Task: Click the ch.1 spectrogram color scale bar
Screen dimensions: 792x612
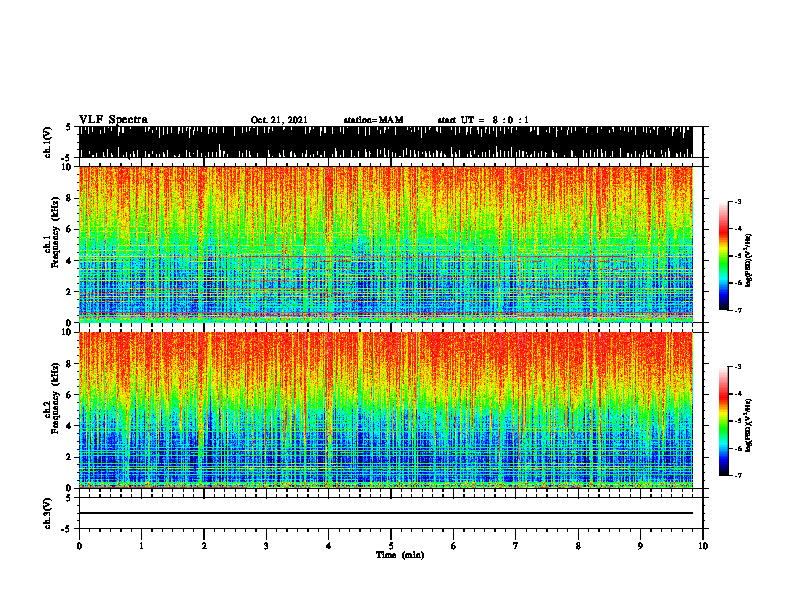Action: click(x=723, y=256)
